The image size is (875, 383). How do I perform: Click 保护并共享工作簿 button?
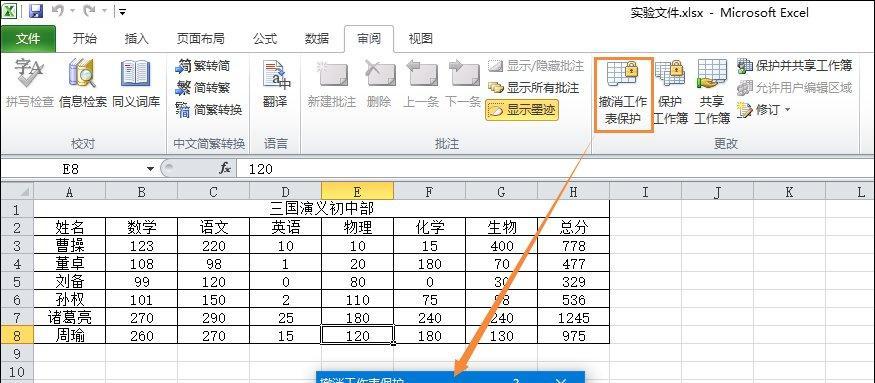pos(794,65)
